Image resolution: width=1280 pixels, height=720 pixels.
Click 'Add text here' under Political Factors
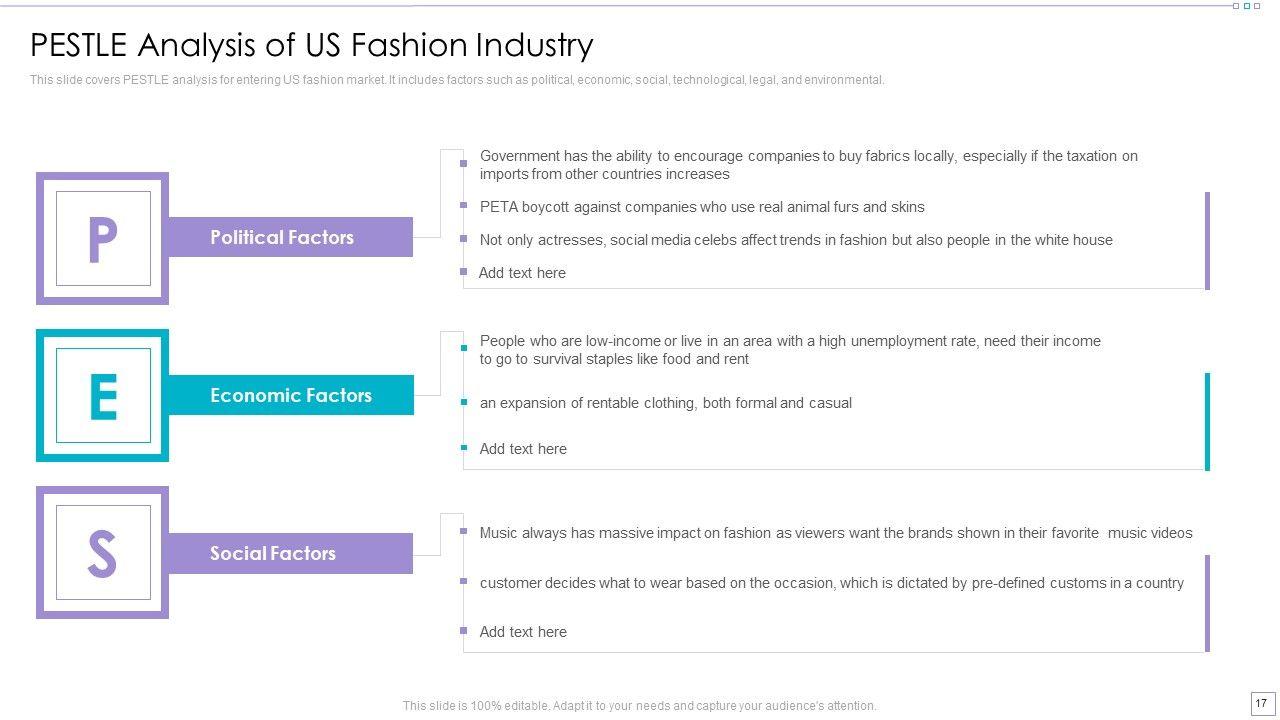[x=522, y=273]
